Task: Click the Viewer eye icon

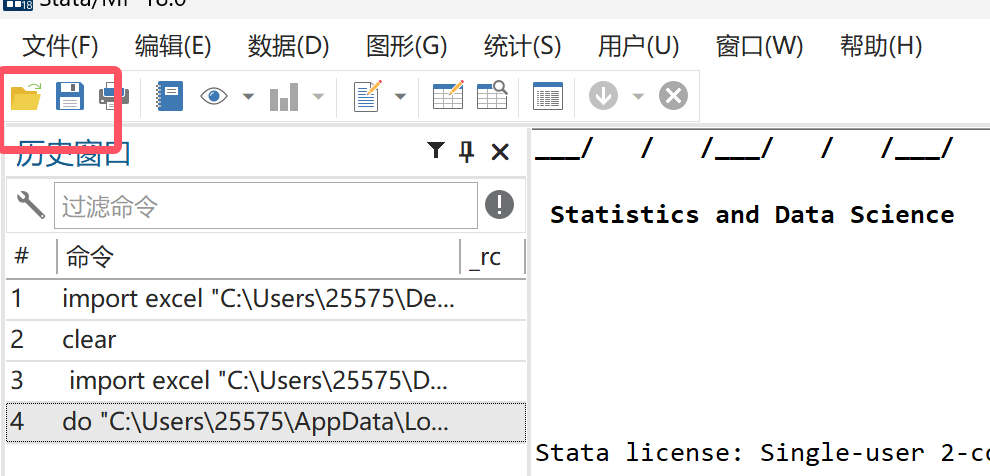Action: (x=214, y=97)
